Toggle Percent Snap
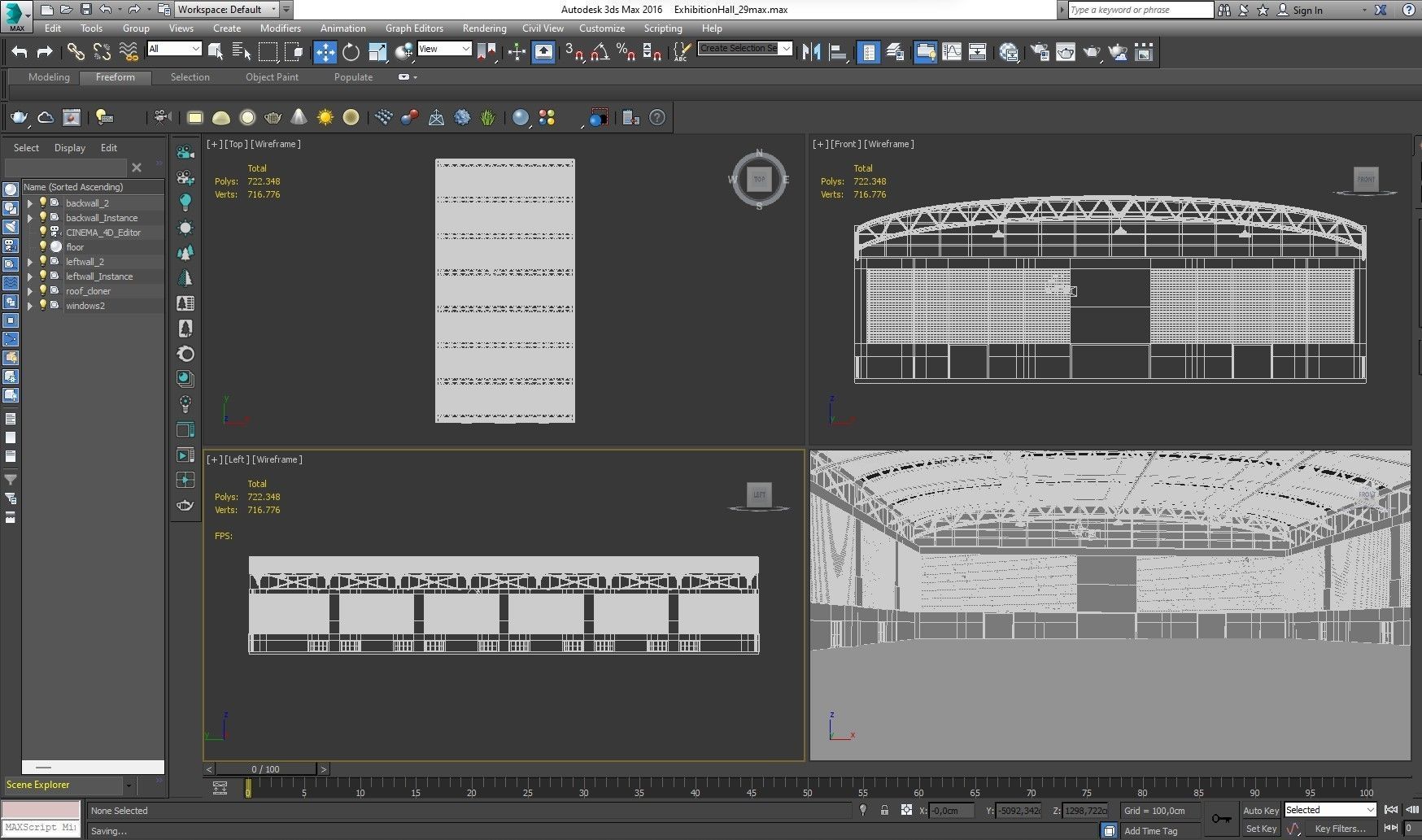The image size is (1422, 840). (626, 52)
